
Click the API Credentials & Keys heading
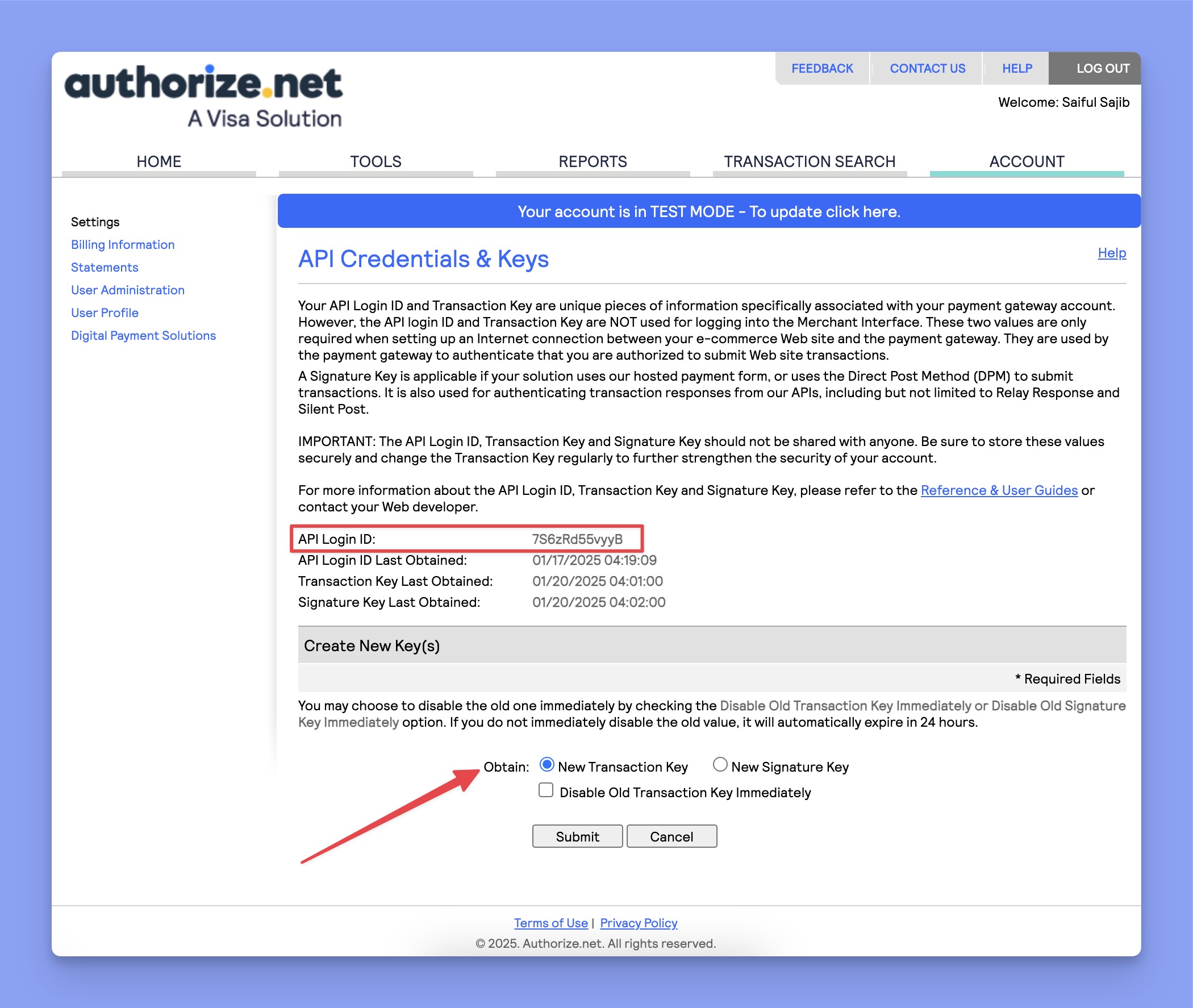tap(423, 260)
